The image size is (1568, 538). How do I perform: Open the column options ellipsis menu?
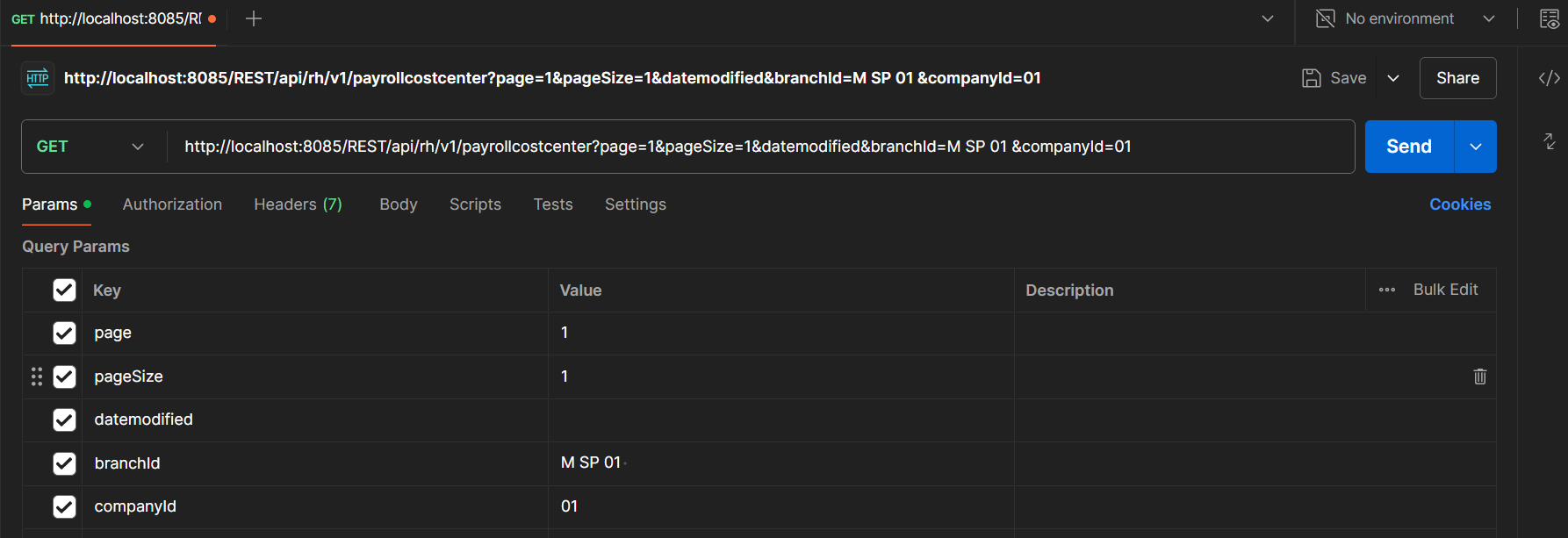coord(1387,290)
